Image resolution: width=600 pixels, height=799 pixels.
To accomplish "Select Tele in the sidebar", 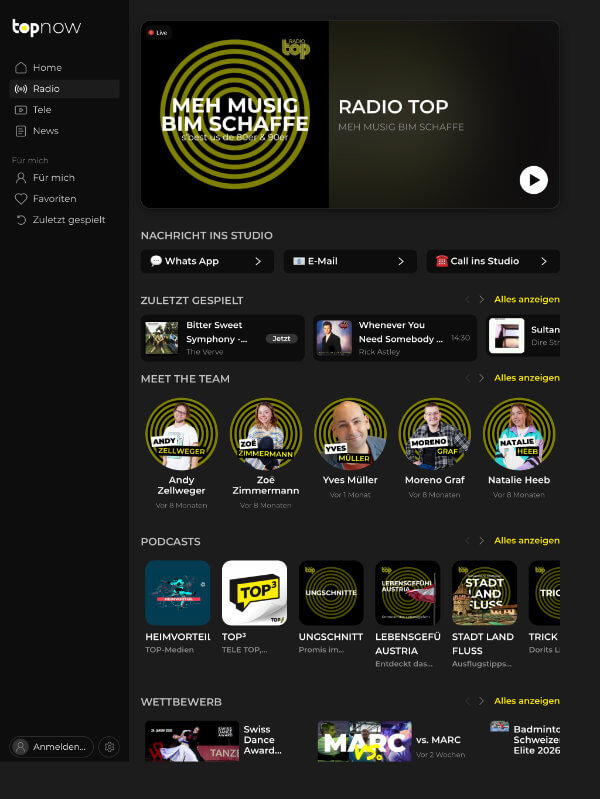I will coord(42,110).
